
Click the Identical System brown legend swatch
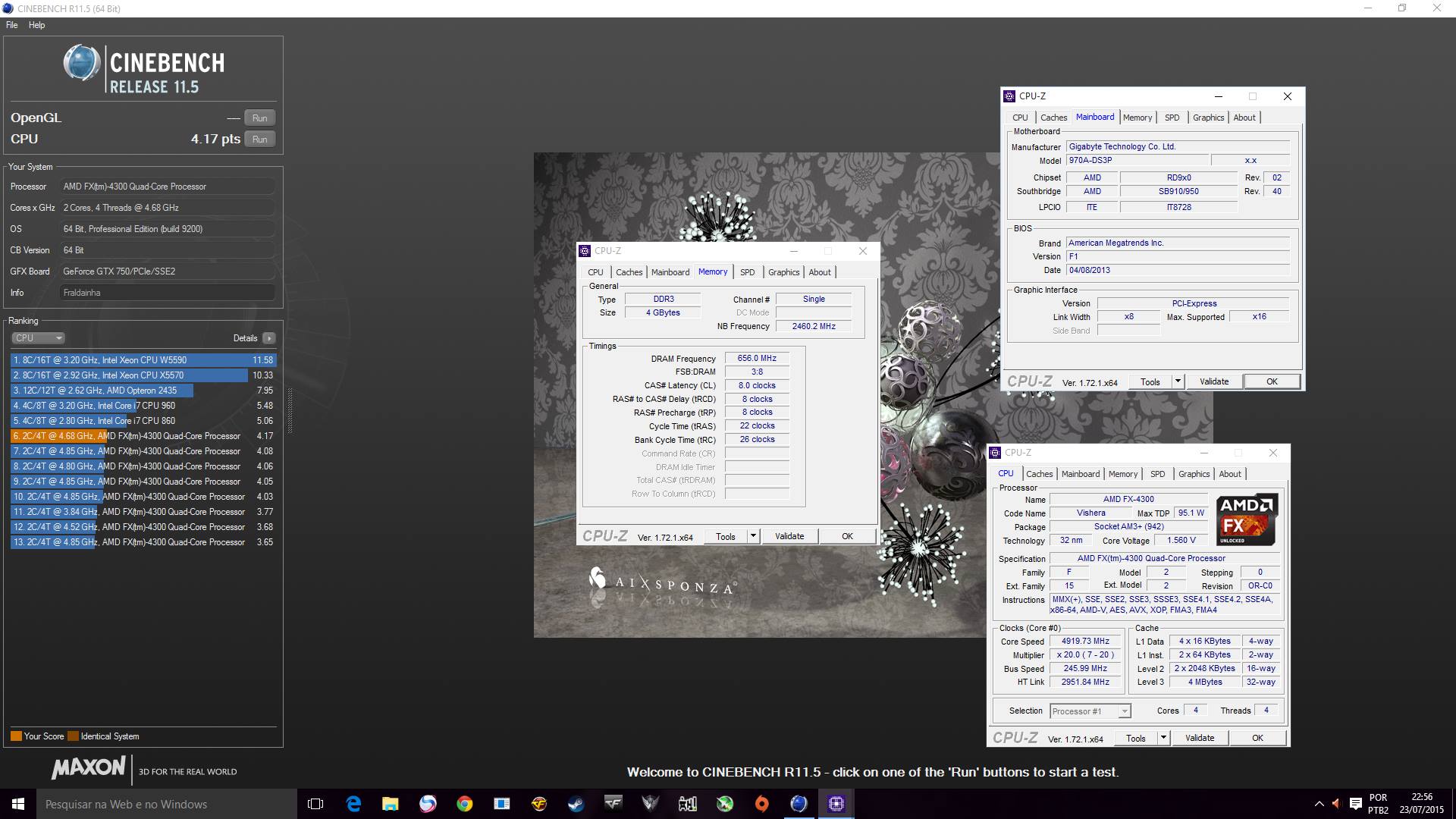pyautogui.click(x=73, y=736)
